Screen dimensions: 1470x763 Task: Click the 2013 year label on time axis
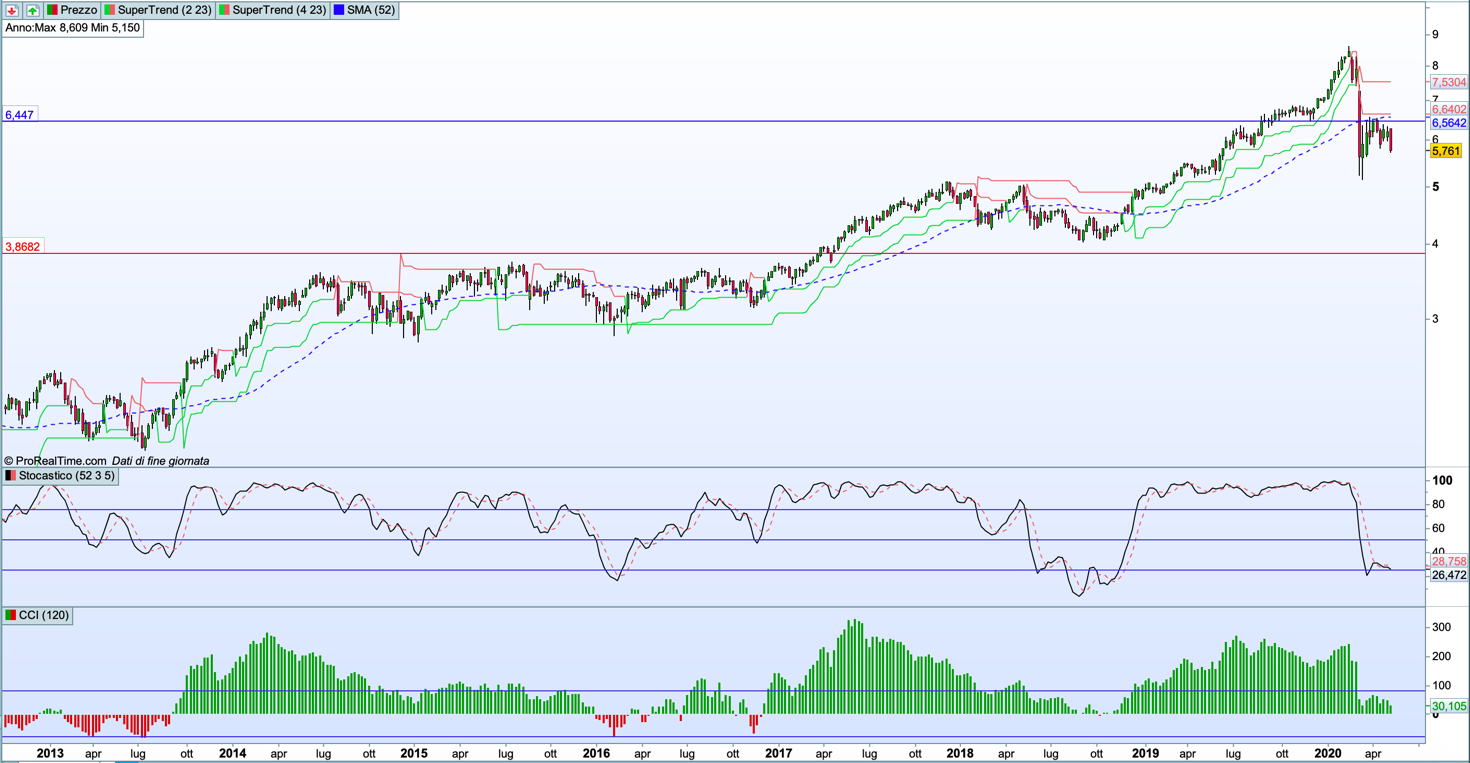coord(50,753)
